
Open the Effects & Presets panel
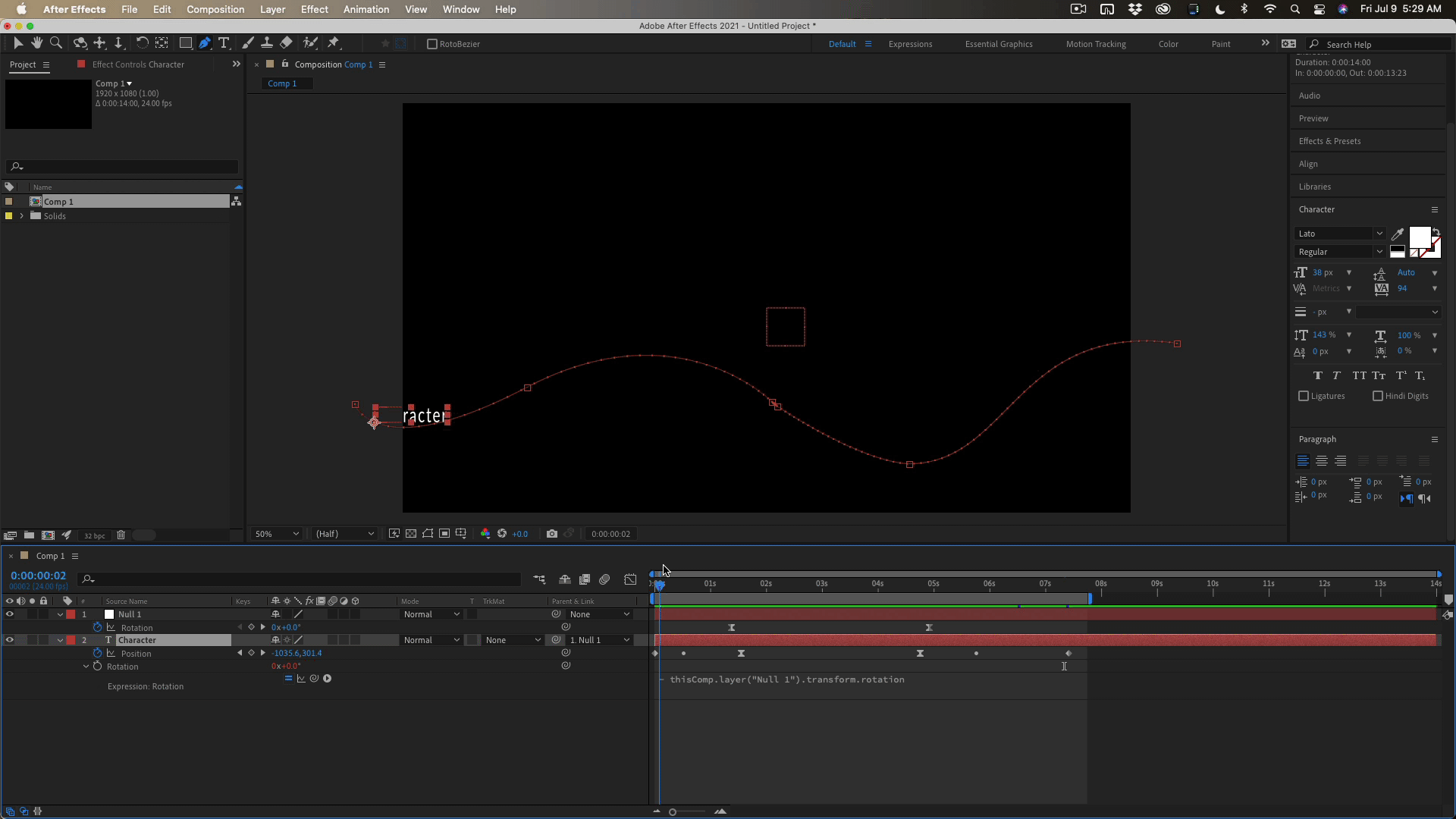[1329, 141]
